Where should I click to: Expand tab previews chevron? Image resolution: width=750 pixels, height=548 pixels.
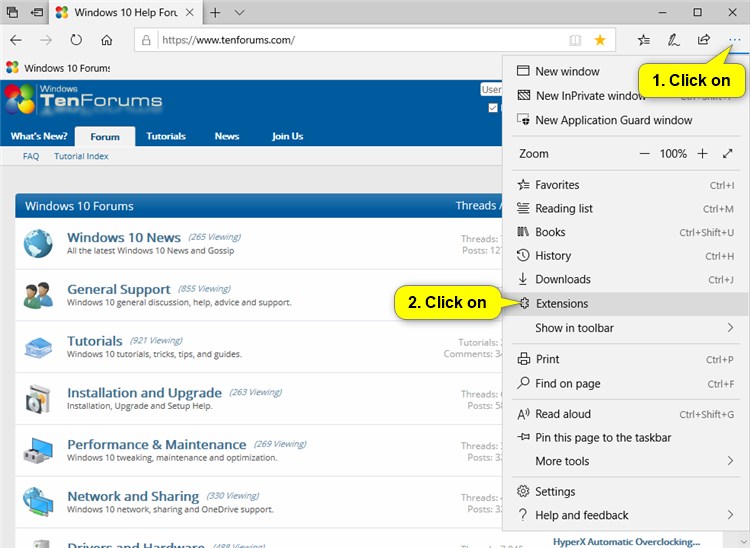point(240,12)
